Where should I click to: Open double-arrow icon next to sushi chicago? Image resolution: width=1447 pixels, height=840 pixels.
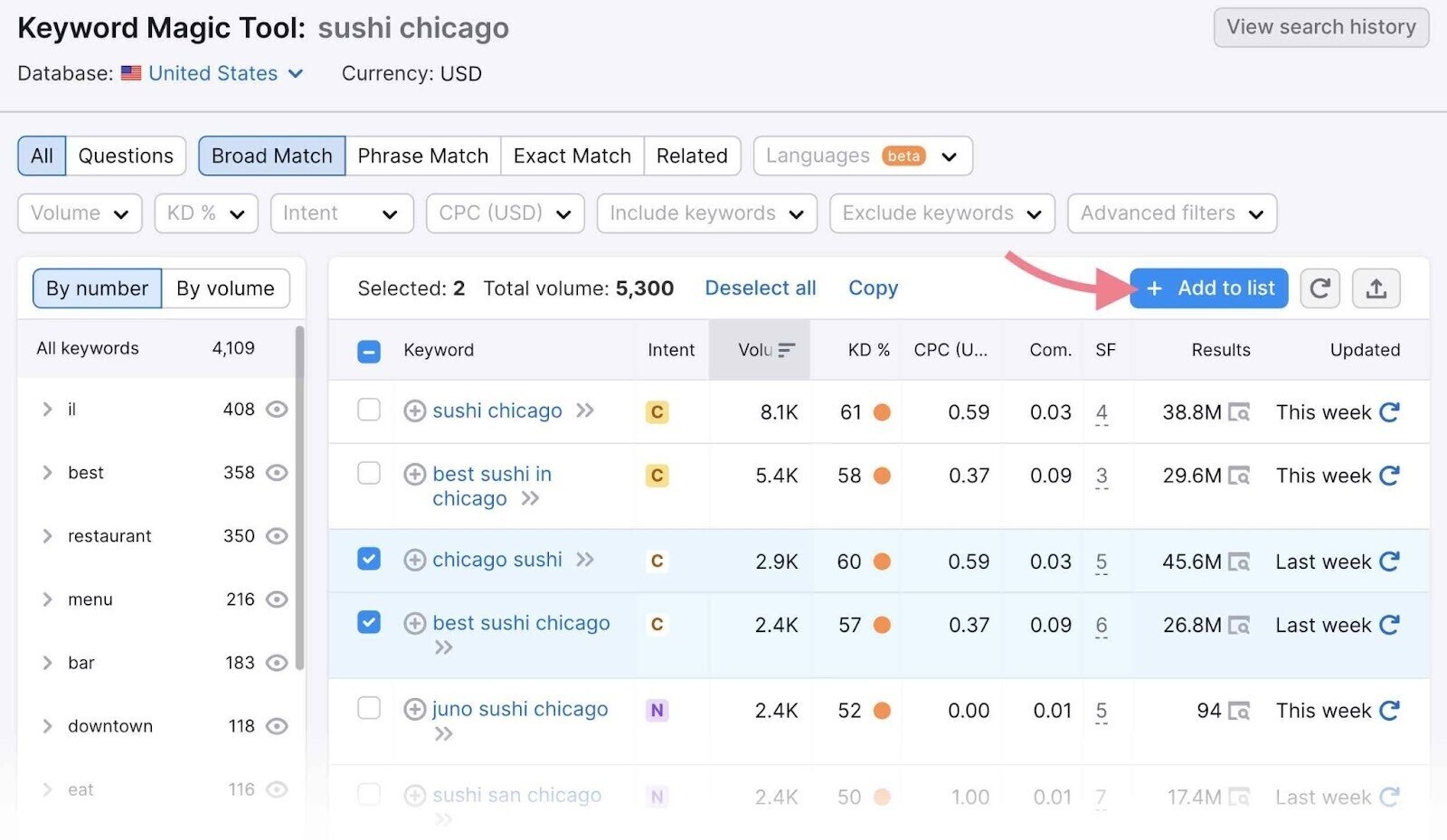585,411
